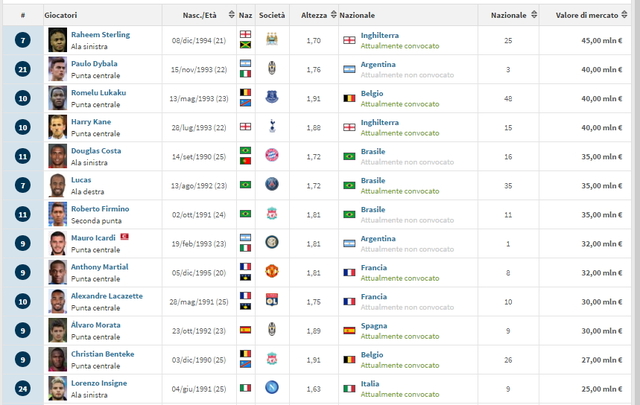The image size is (640, 405).
Task: Sort table by Altezza arrows
Action: click(x=333, y=15)
